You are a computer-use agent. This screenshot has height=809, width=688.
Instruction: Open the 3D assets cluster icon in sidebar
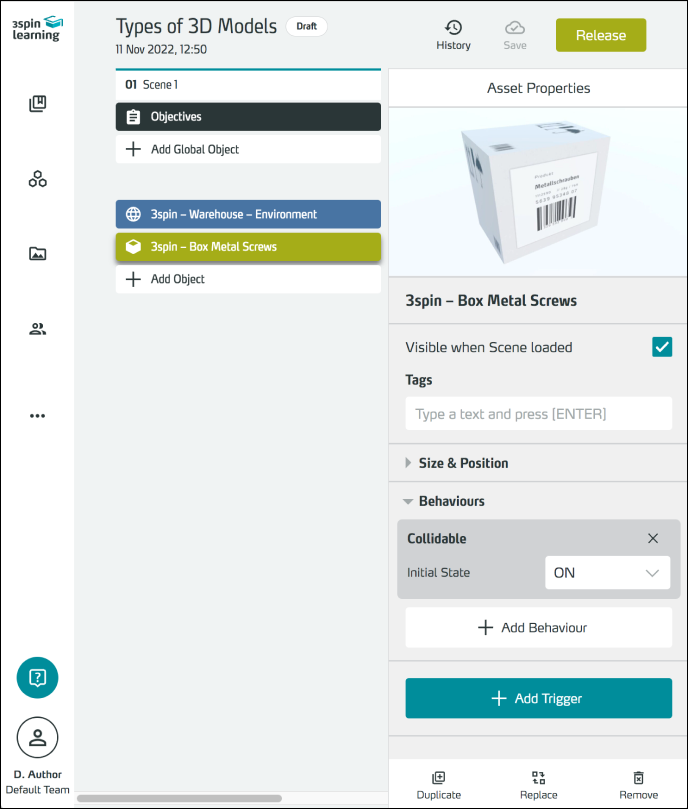pyautogui.click(x=38, y=179)
